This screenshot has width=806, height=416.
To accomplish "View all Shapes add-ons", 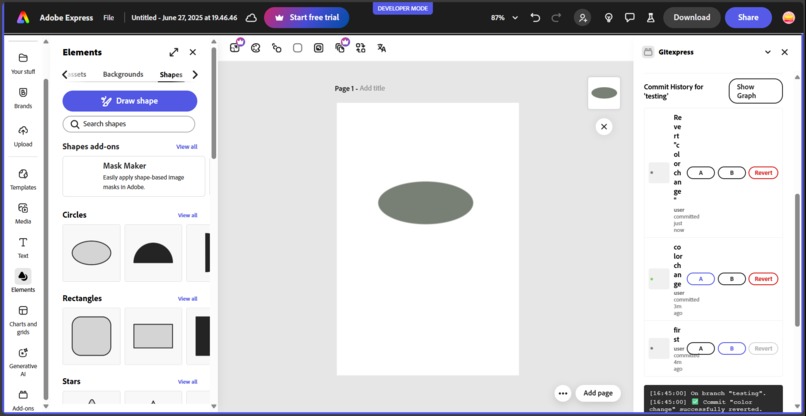I will pos(187,147).
